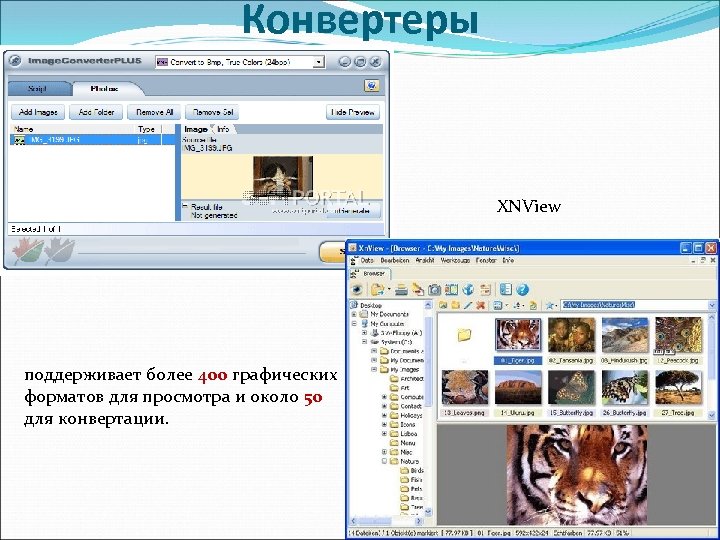Click the ImageConverterPlus logo icon
This screenshot has width=720, height=540.
(x=15, y=61)
